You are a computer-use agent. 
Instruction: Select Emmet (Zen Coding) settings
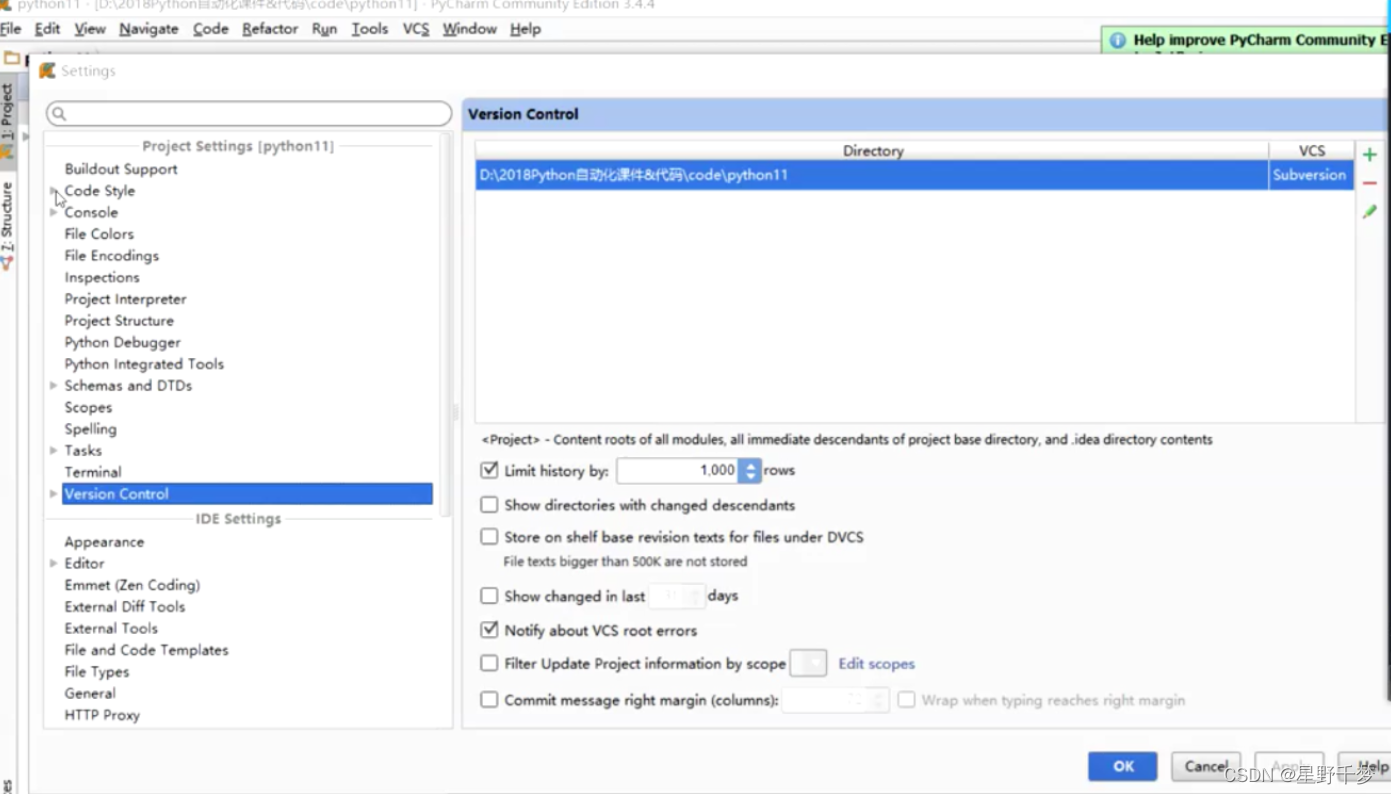tap(132, 585)
